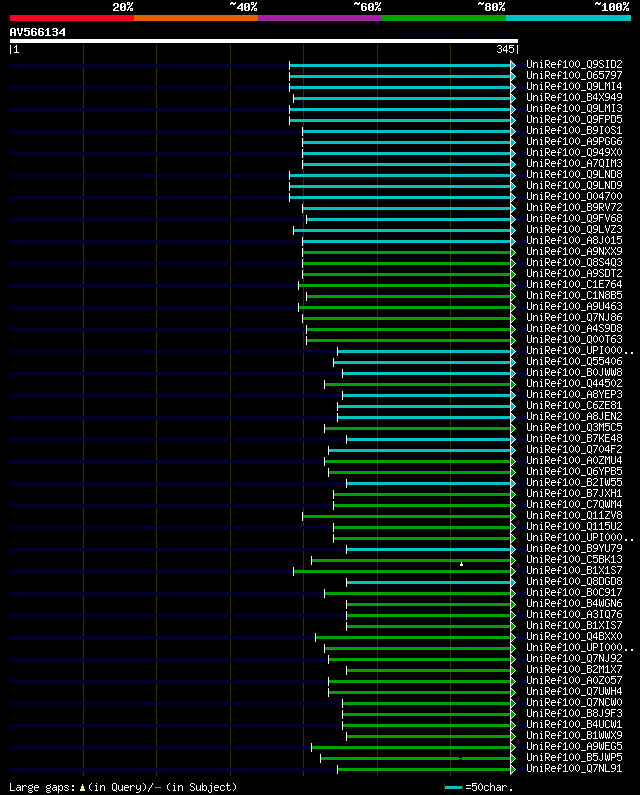Image resolution: width=640 pixels, height=795 pixels.
Task: Click the UniRef100_Q00T63 subject name
Action: pyautogui.click(x=574, y=340)
